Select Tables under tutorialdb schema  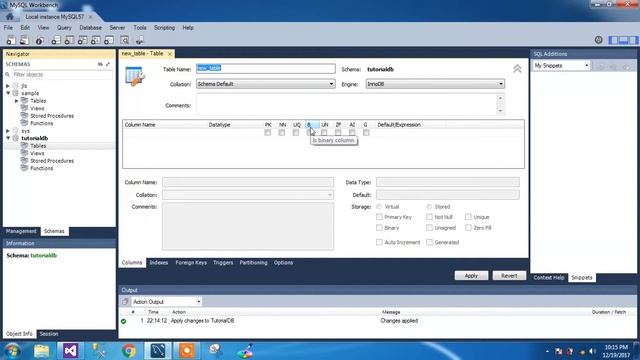point(38,146)
